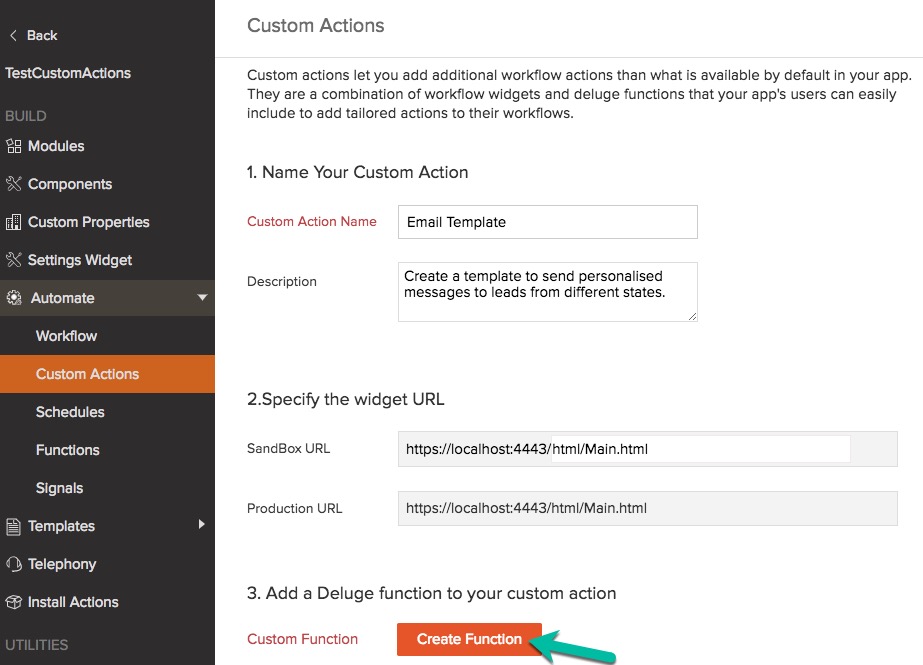Click the Install Actions box icon
This screenshot has height=665, width=923.
13,602
